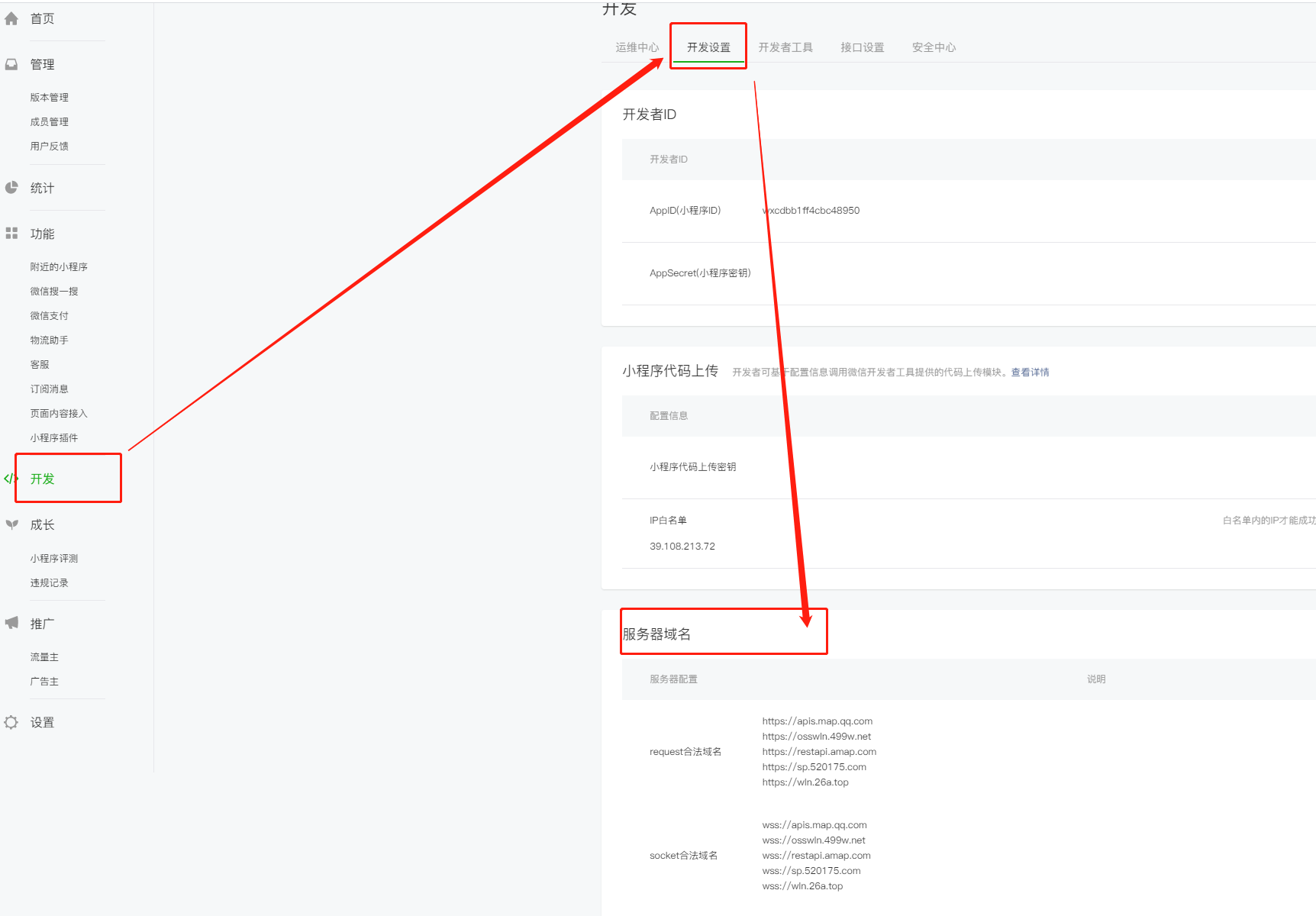Go to the 接口设置 tab
Screen dimensions: 1316x916
tap(862, 47)
